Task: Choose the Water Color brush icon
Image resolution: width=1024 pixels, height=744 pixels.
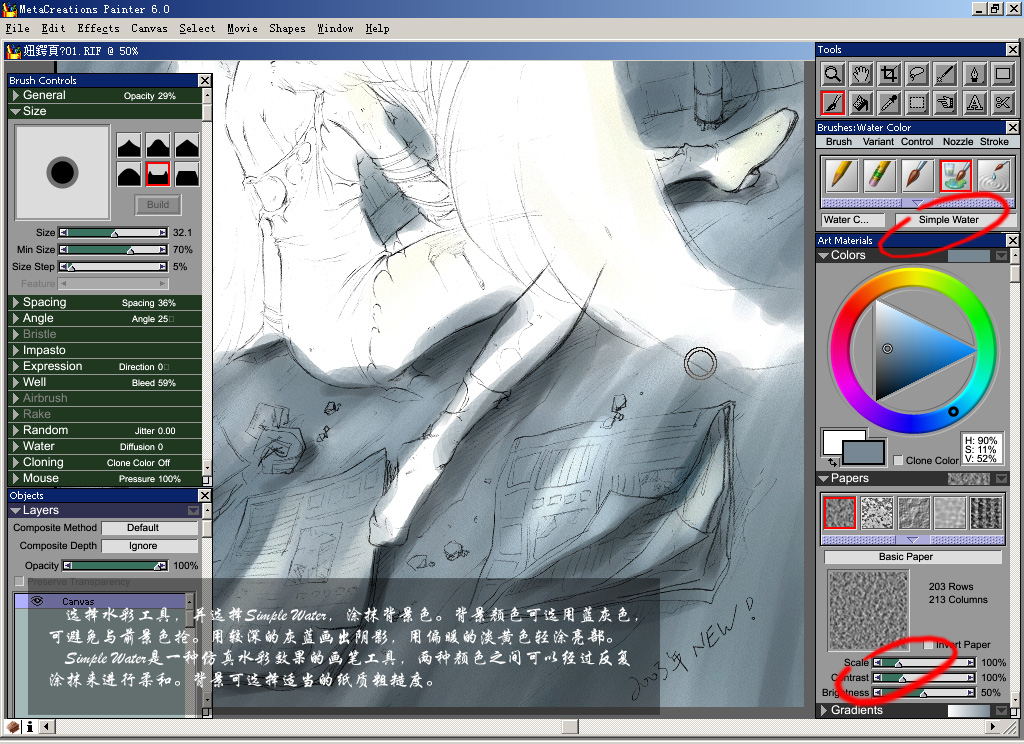Action: (x=955, y=175)
